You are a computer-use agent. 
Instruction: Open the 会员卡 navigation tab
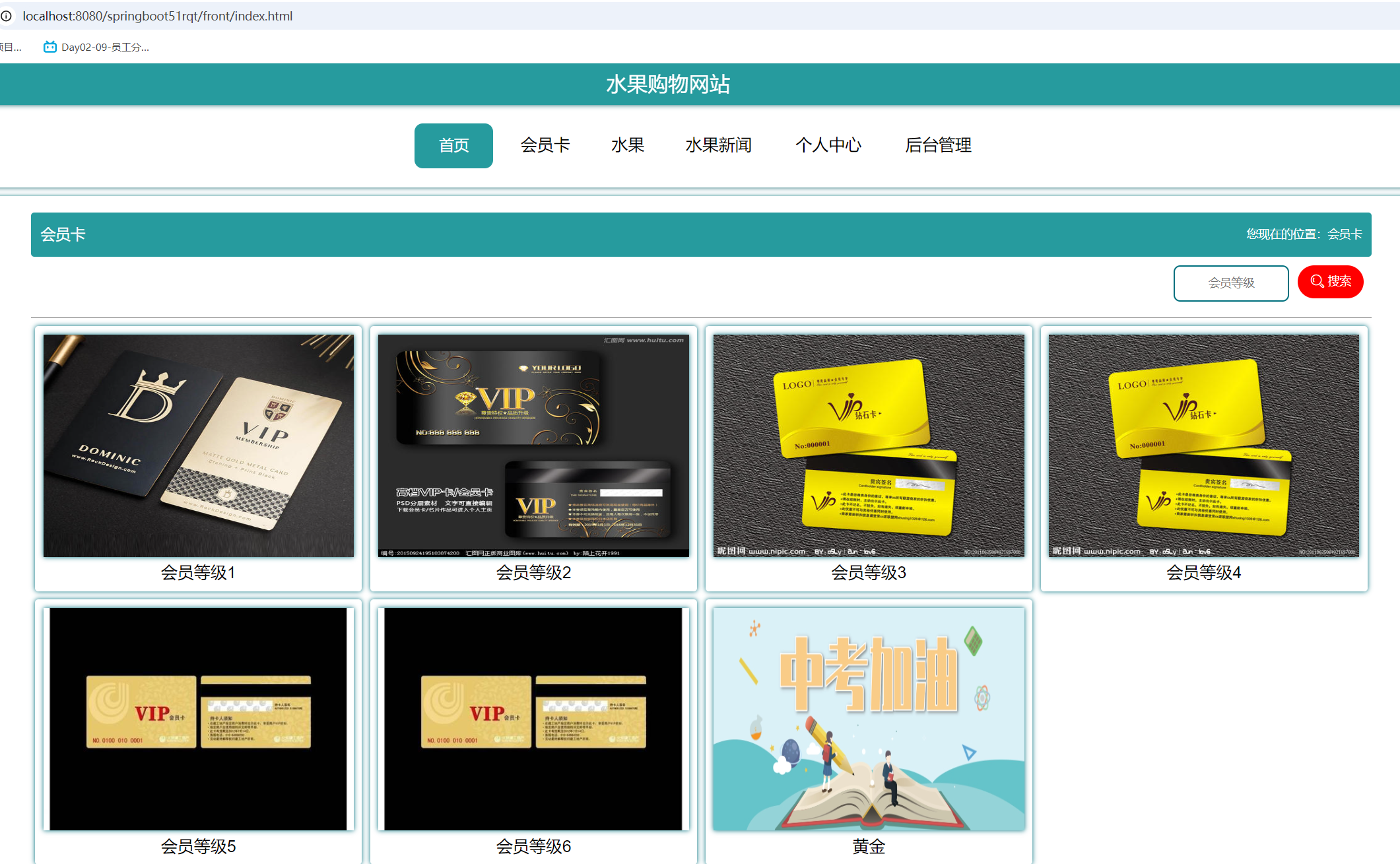[x=545, y=145]
